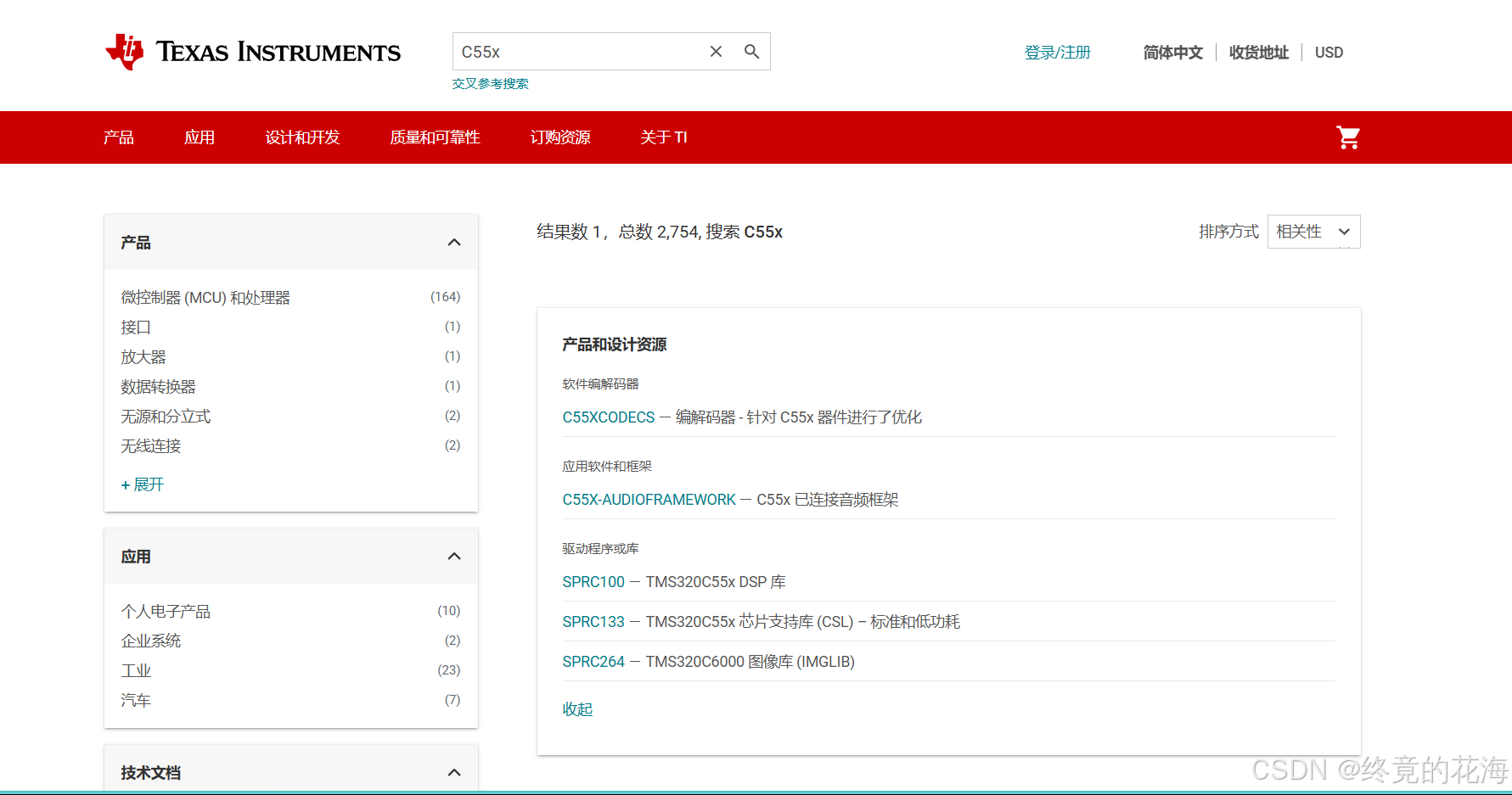The image size is (1512, 795).
Task: Open 应用 navigation menu
Action: coord(200,137)
